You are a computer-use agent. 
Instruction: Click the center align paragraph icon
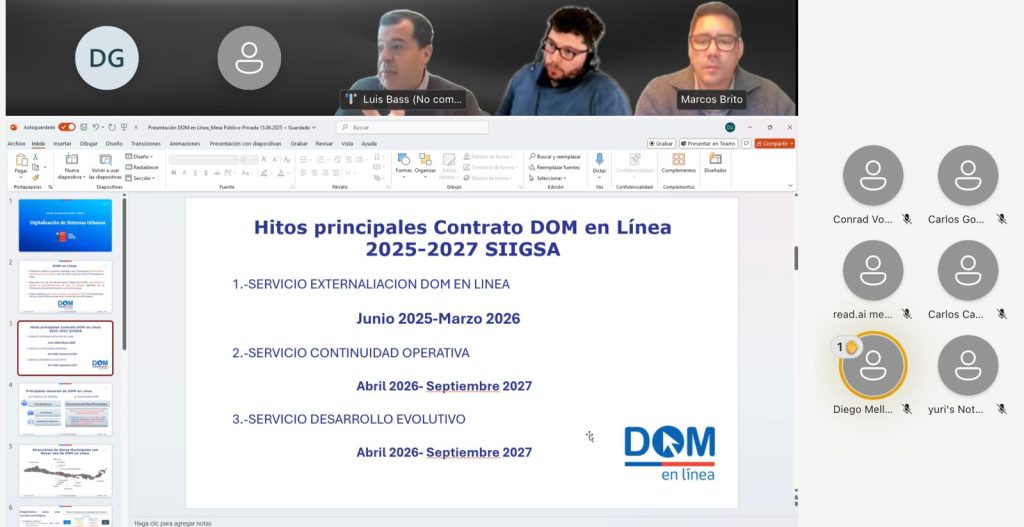[314, 173]
